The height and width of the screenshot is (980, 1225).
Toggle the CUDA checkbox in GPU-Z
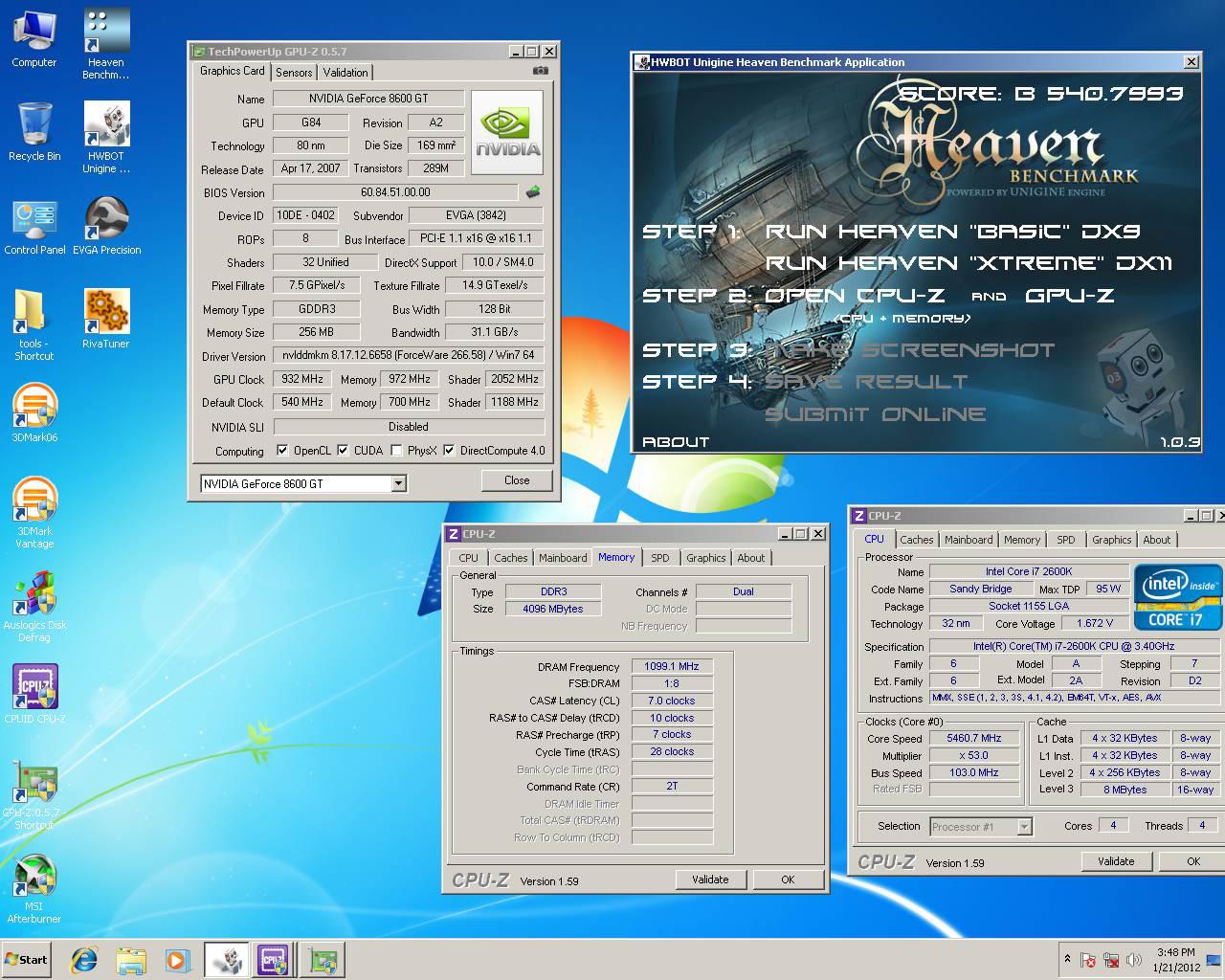343,451
